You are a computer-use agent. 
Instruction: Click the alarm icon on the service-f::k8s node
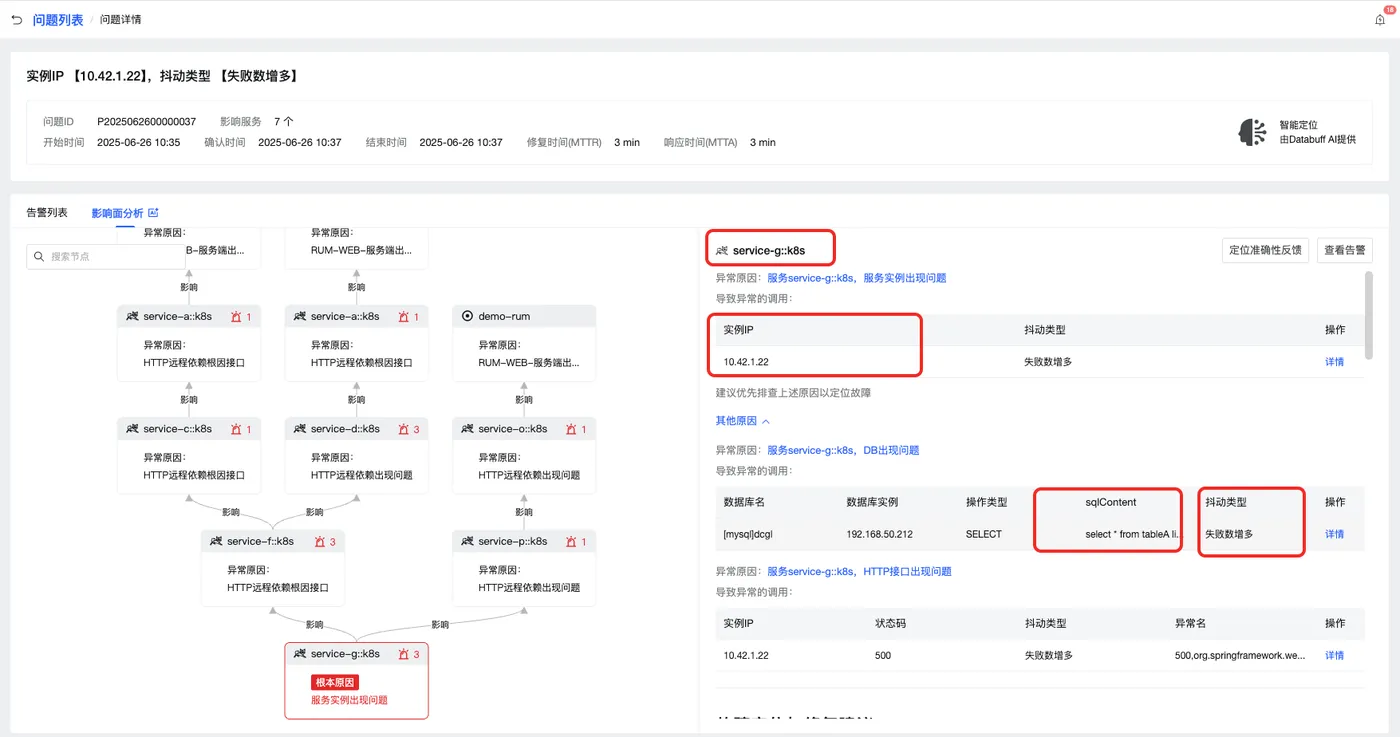click(320, 541)
